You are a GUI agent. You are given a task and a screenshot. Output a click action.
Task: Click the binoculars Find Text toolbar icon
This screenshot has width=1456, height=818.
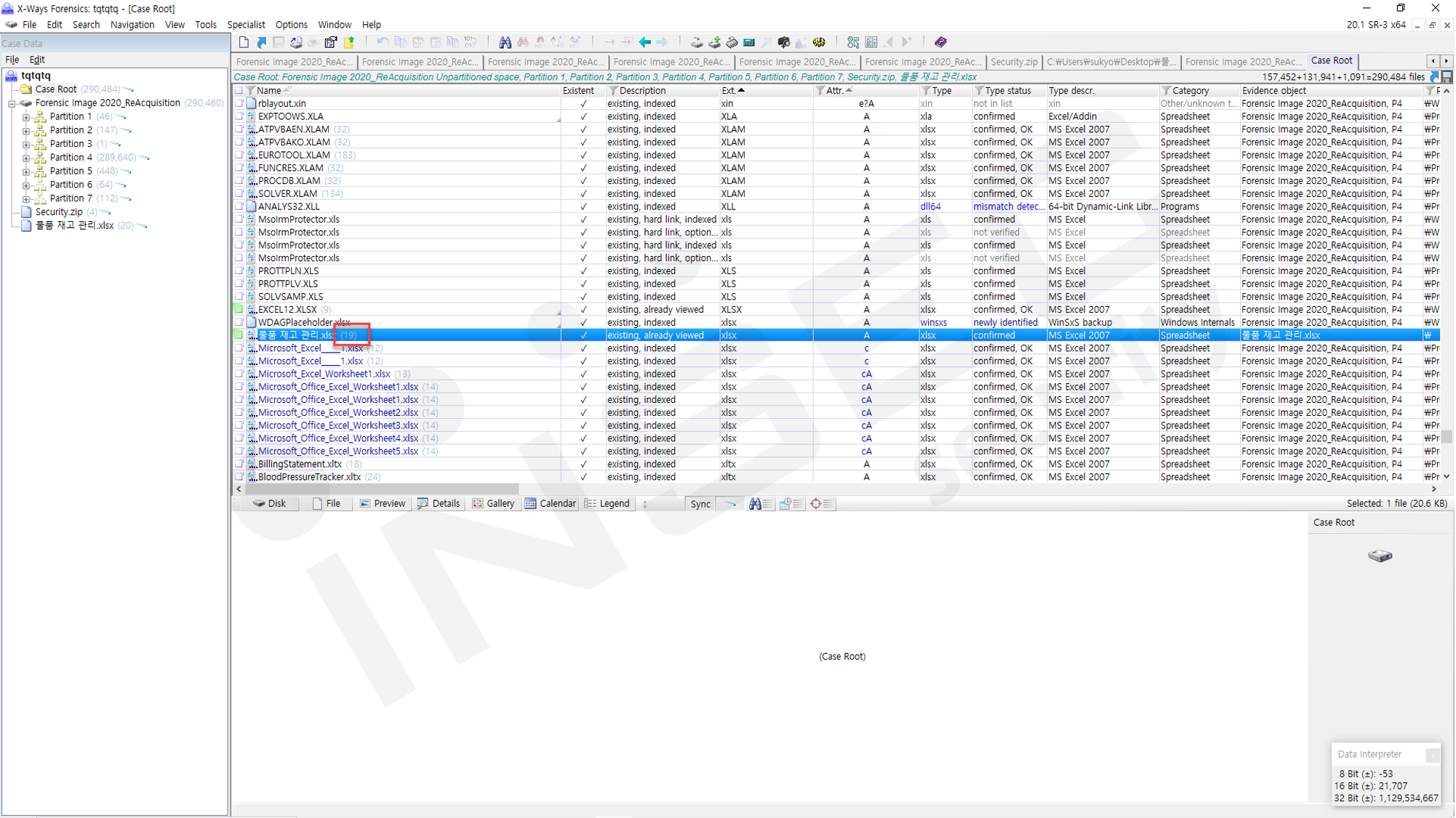click(x=505, y=42)
